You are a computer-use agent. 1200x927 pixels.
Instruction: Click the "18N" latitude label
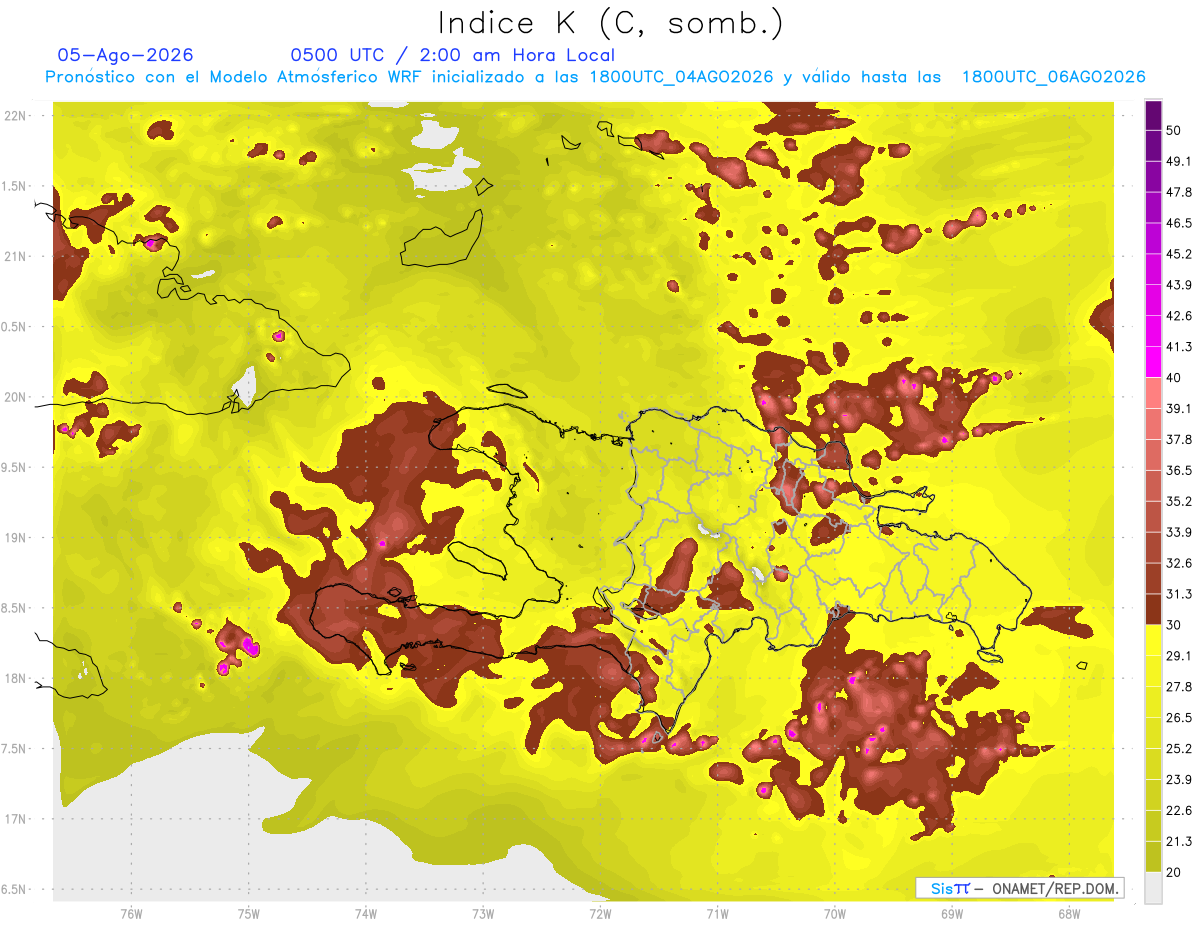click(17, 678)
